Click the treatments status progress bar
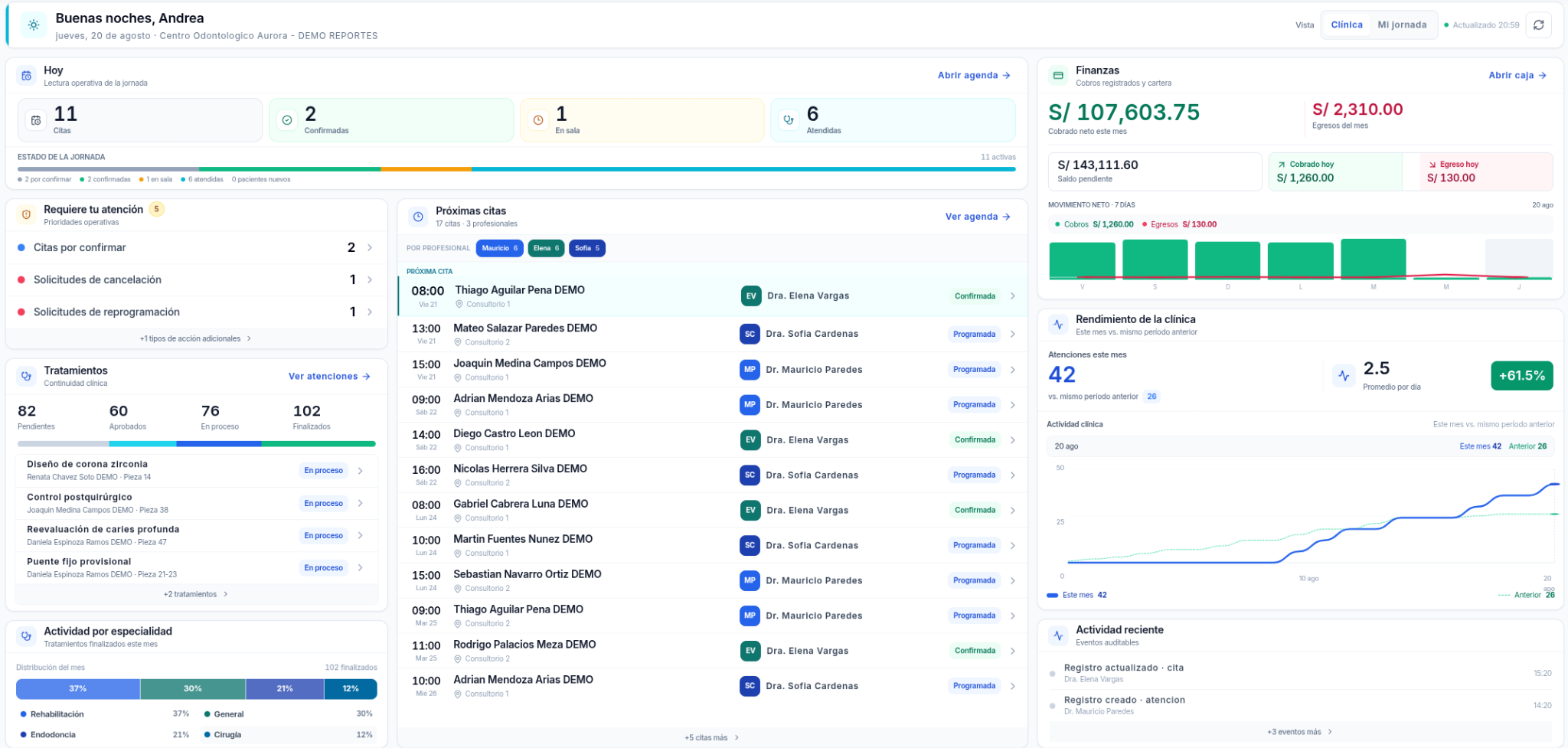1568x748 pixels. [x=196, y=443]
